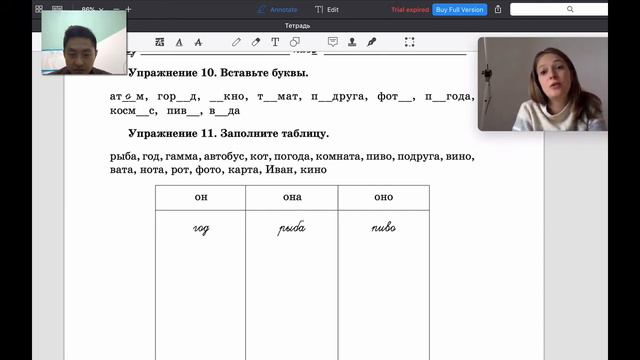Screen dimensions: 640x360
Task: Click handwritten рыба in the table
Action: (291, 228)
